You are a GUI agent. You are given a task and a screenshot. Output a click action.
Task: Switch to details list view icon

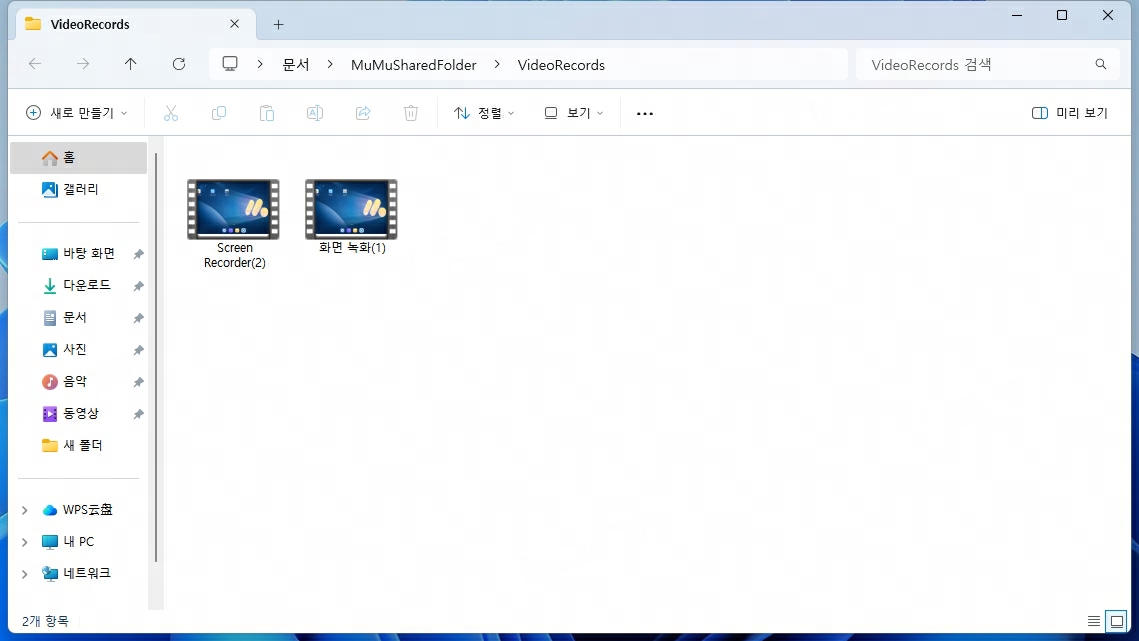click(1093, 621)
